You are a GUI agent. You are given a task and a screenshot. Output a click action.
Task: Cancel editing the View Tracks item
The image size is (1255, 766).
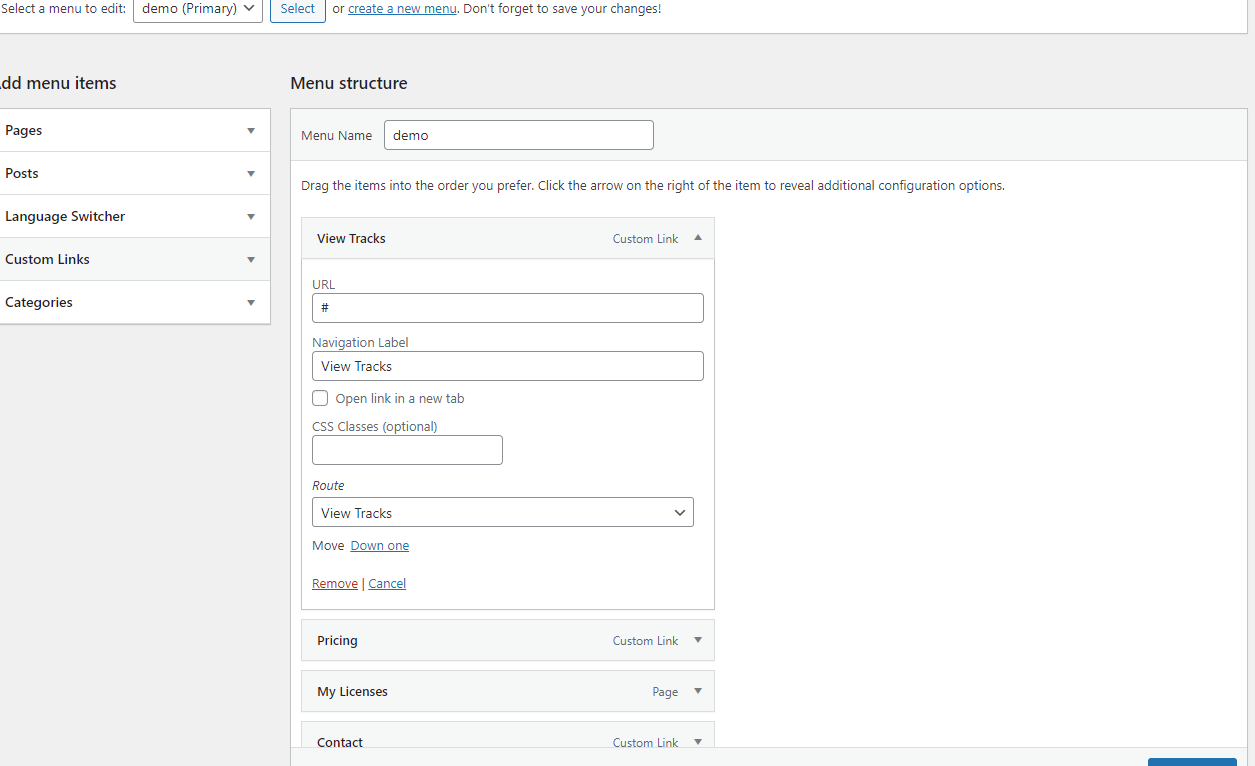[387, 584]
